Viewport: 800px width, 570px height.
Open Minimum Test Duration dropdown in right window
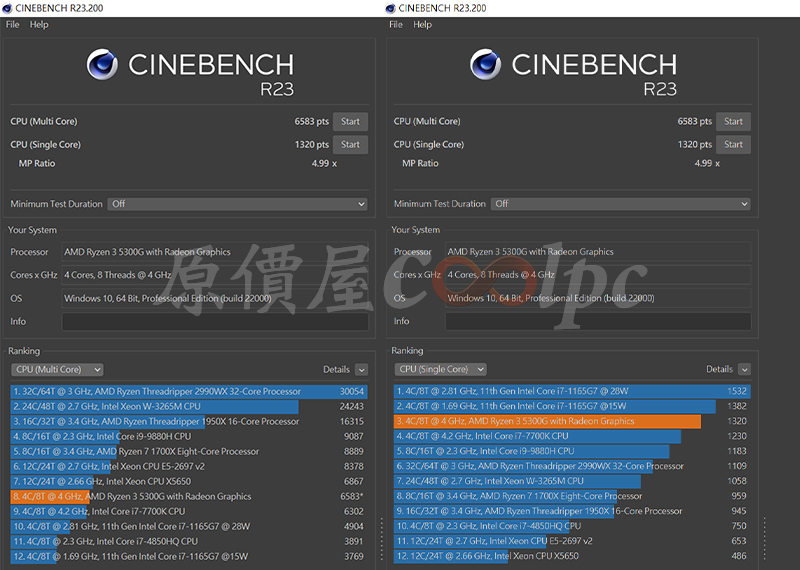coord(620,204)
